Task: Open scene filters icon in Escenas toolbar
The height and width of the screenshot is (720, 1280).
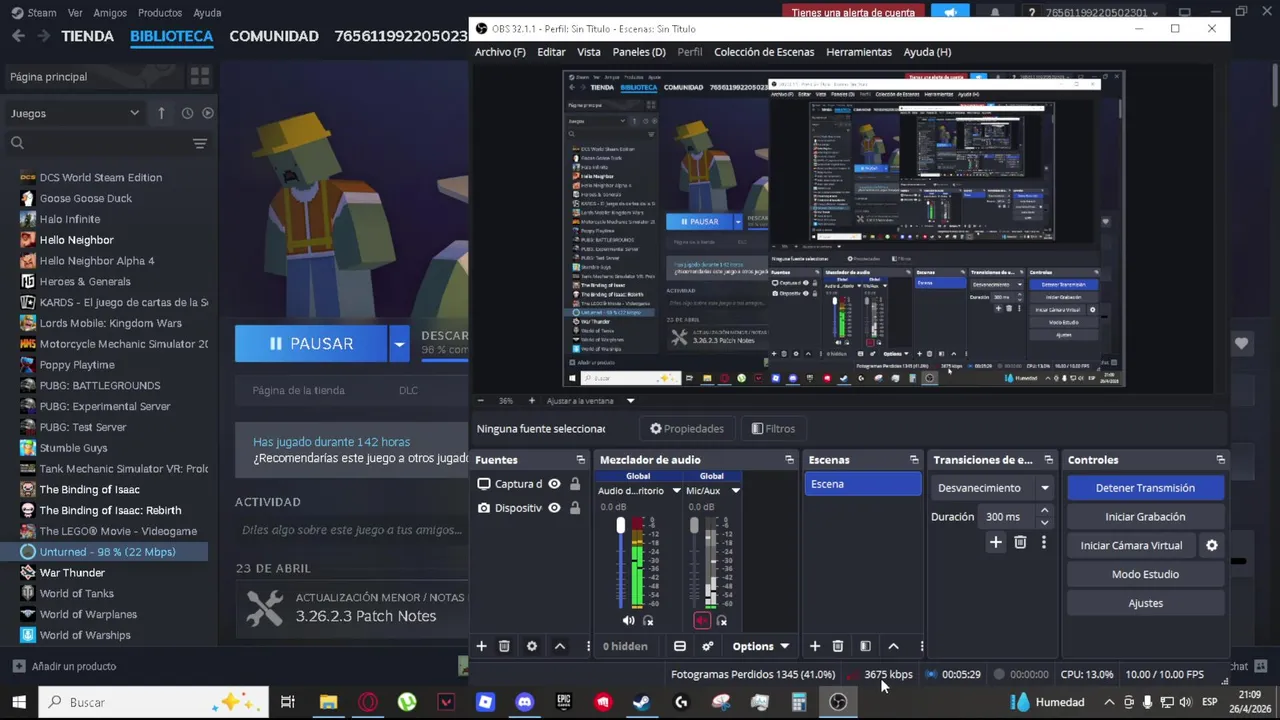Action: pyautogui.click(x=866, y=646)
